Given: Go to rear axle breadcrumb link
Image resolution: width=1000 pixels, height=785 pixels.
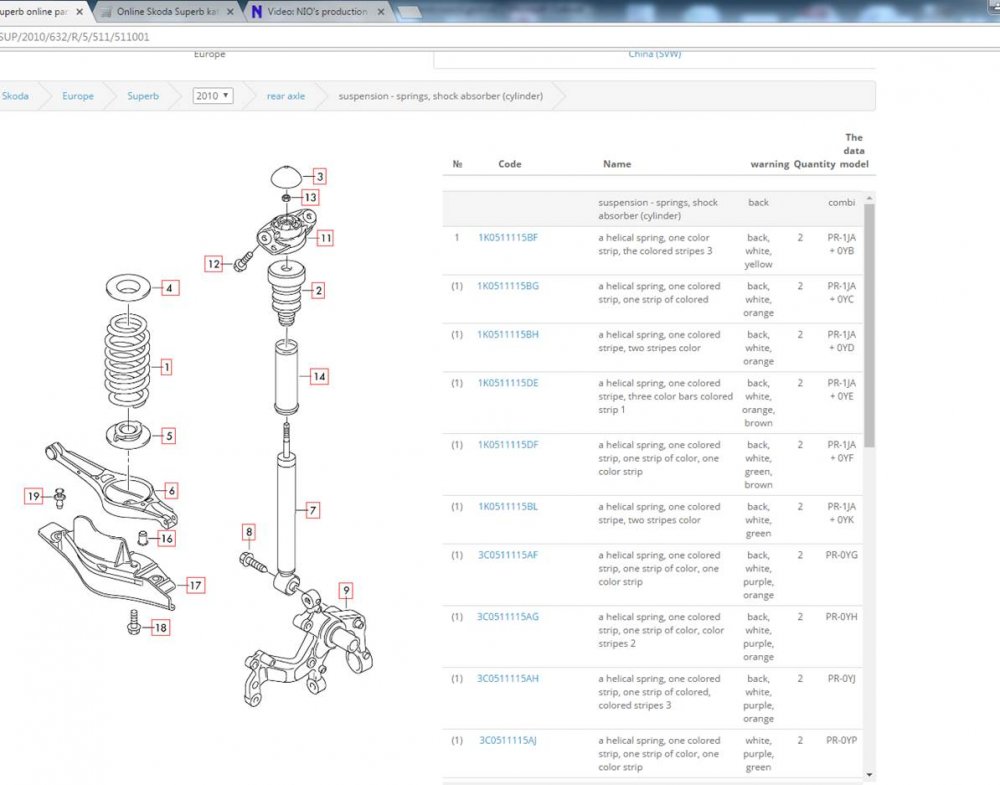Looking at the screenshot, I should 286,96.
